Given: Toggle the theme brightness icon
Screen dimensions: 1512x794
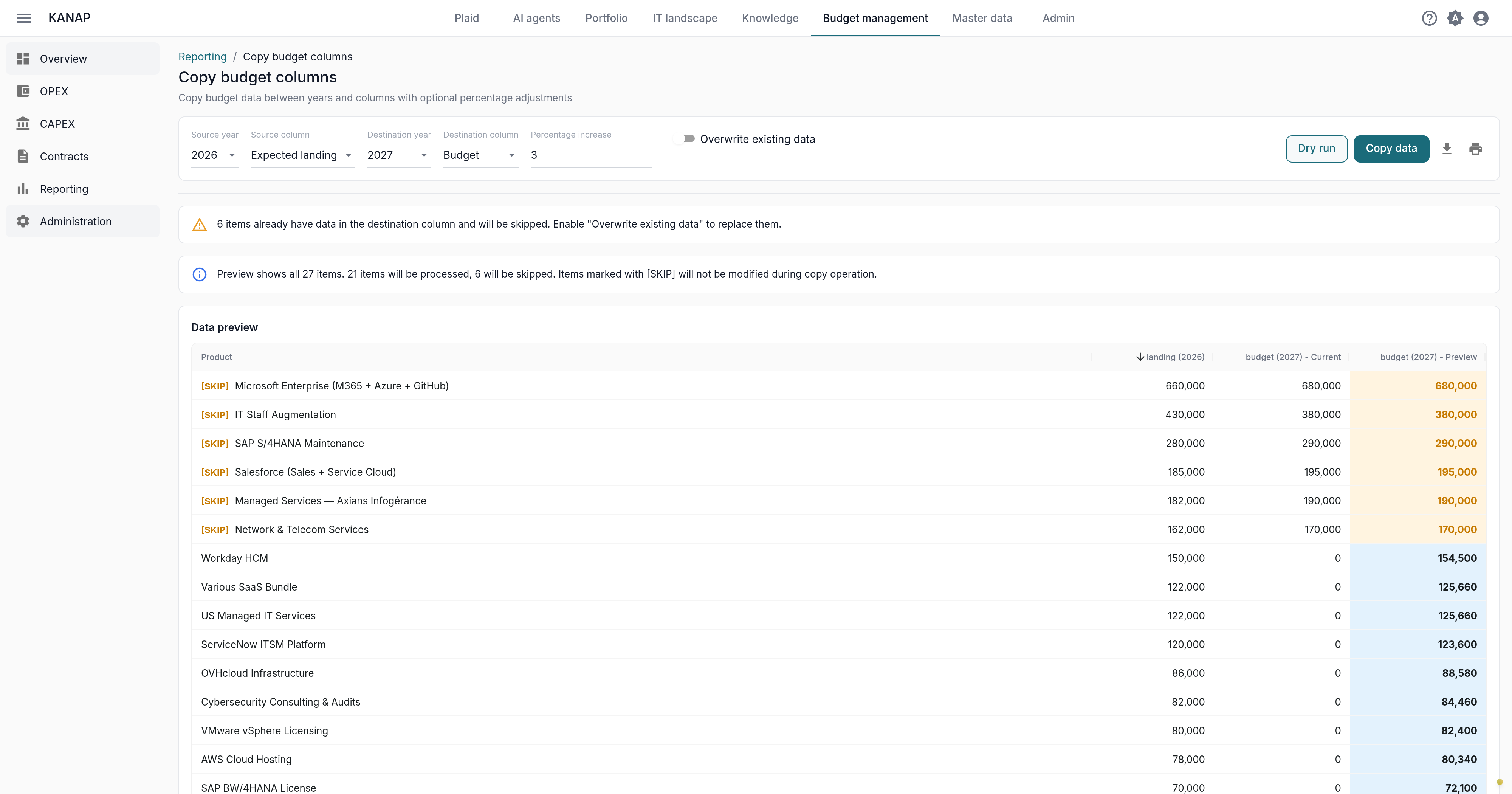Looking at the screenshot, I should click(x=1455, y=18).
